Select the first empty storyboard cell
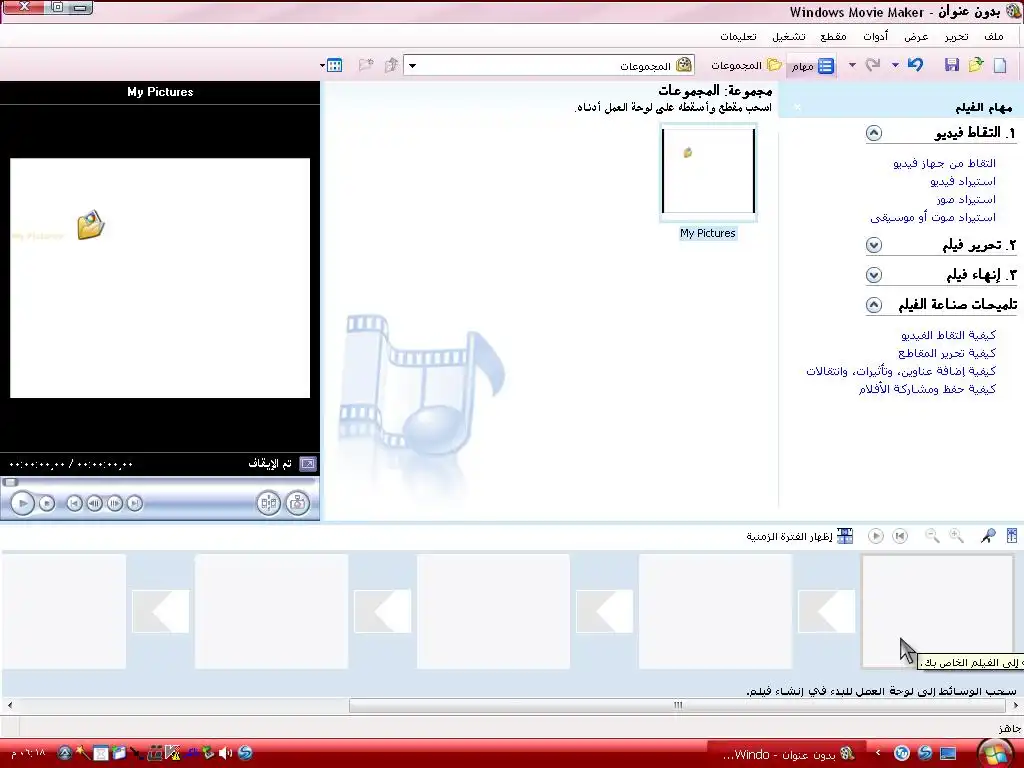Image resolution: width=1024 pixels, height=768 pixels. 938,611
